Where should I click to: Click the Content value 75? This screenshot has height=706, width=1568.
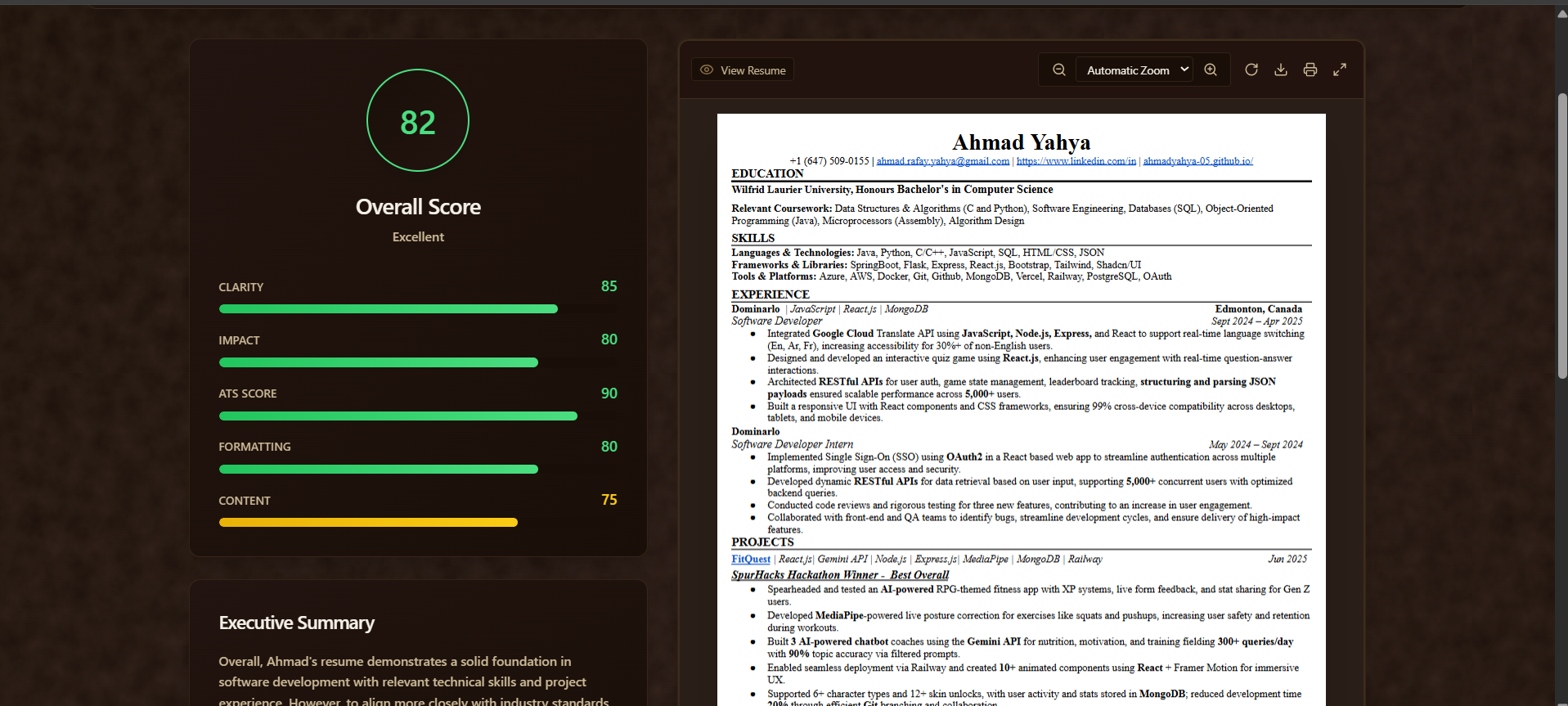click(609, 500)
